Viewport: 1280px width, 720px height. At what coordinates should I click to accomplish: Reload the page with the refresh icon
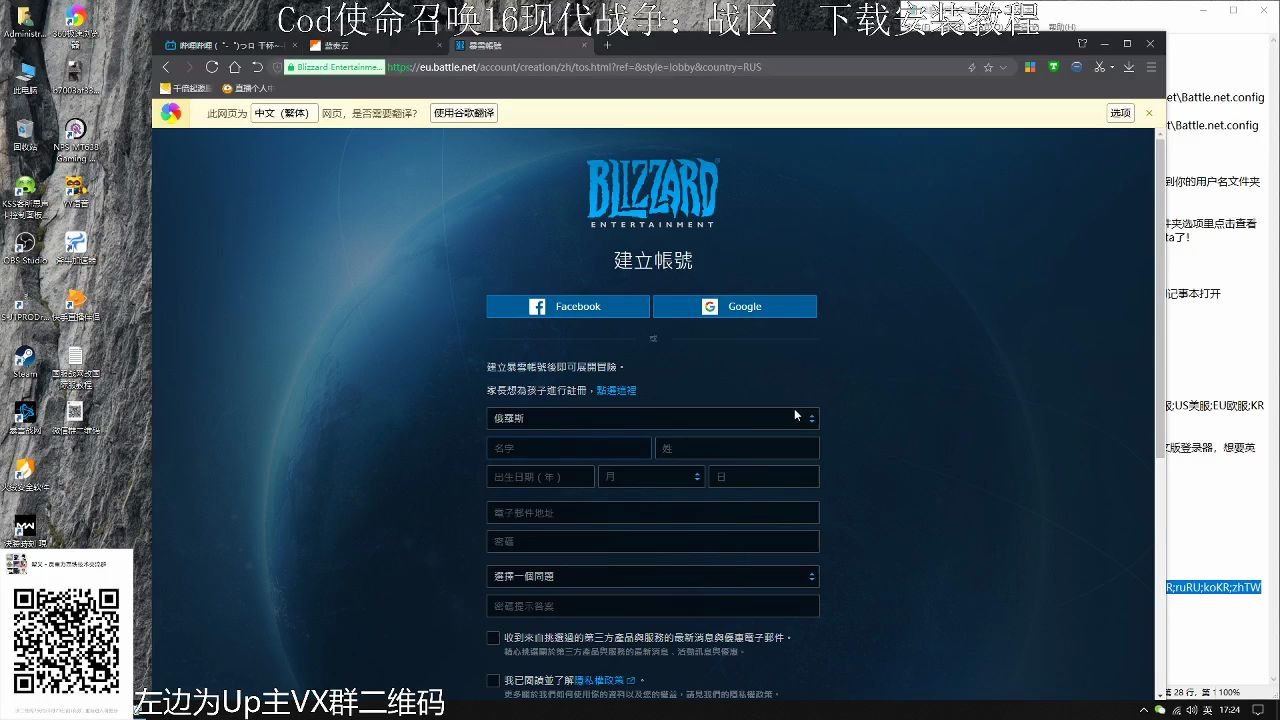tap(212, 67)
